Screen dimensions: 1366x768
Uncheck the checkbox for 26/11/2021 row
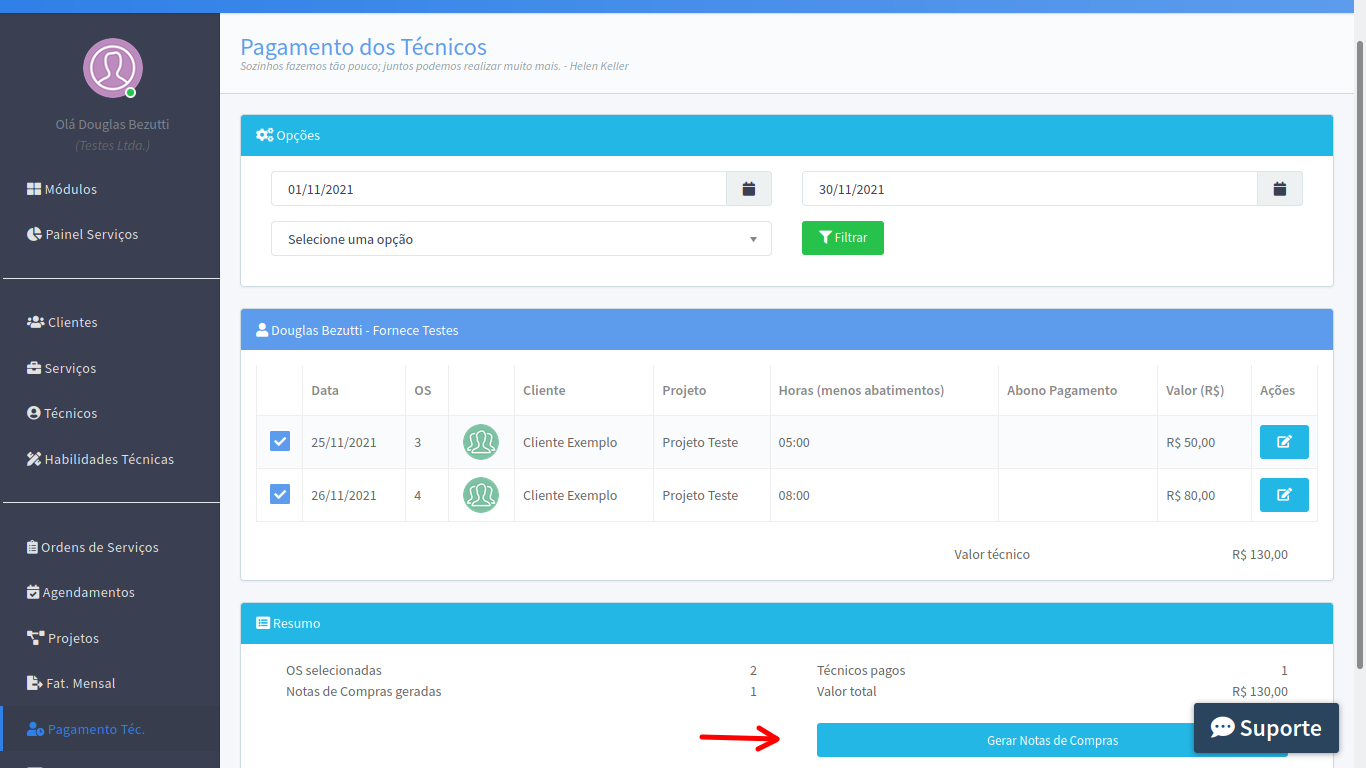click(280, 494)
